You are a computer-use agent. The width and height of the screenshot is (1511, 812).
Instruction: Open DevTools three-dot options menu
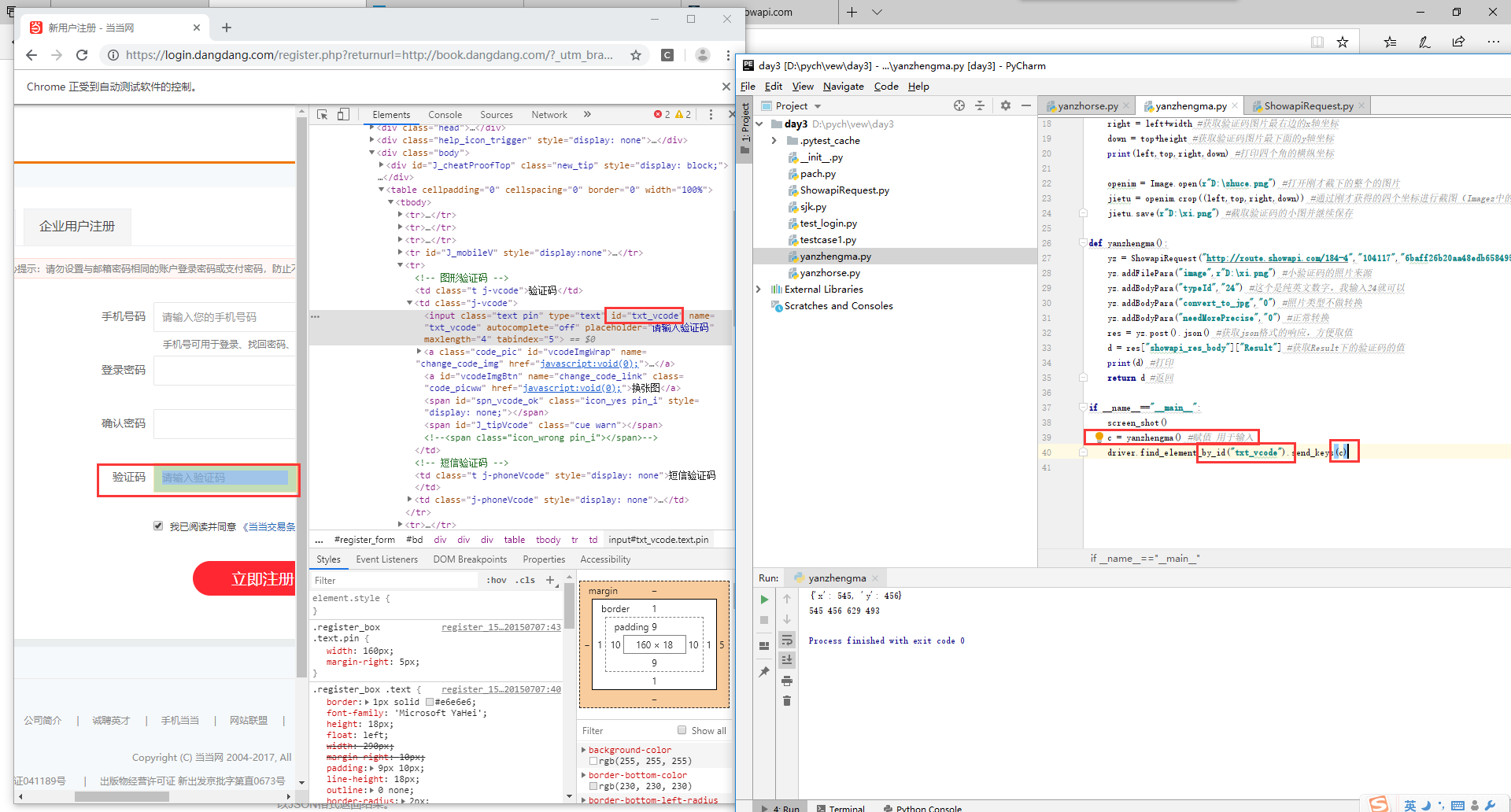(711, 115)
